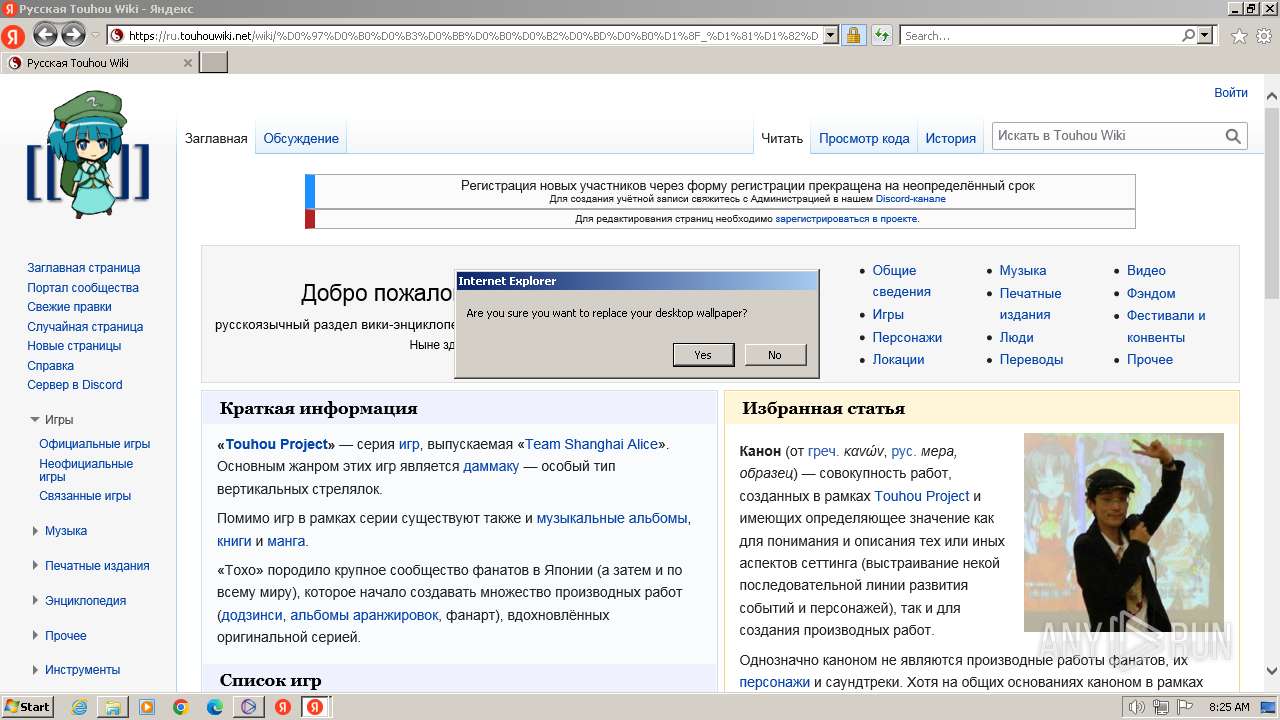This screenshot has width=1280, height=720.
Task: Click the featured article photo thumbnail
Action: pos(1124,532)
